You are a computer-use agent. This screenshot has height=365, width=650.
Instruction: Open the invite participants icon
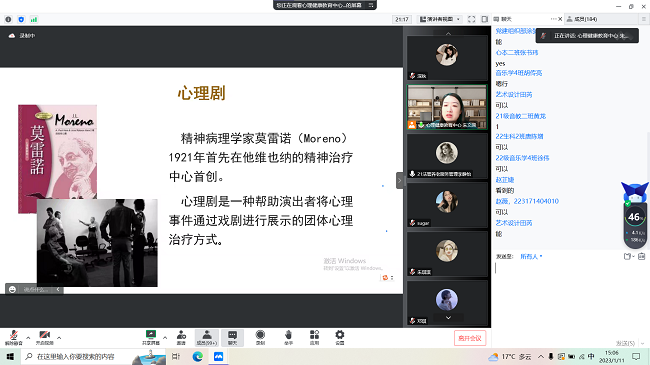[181, 338]
